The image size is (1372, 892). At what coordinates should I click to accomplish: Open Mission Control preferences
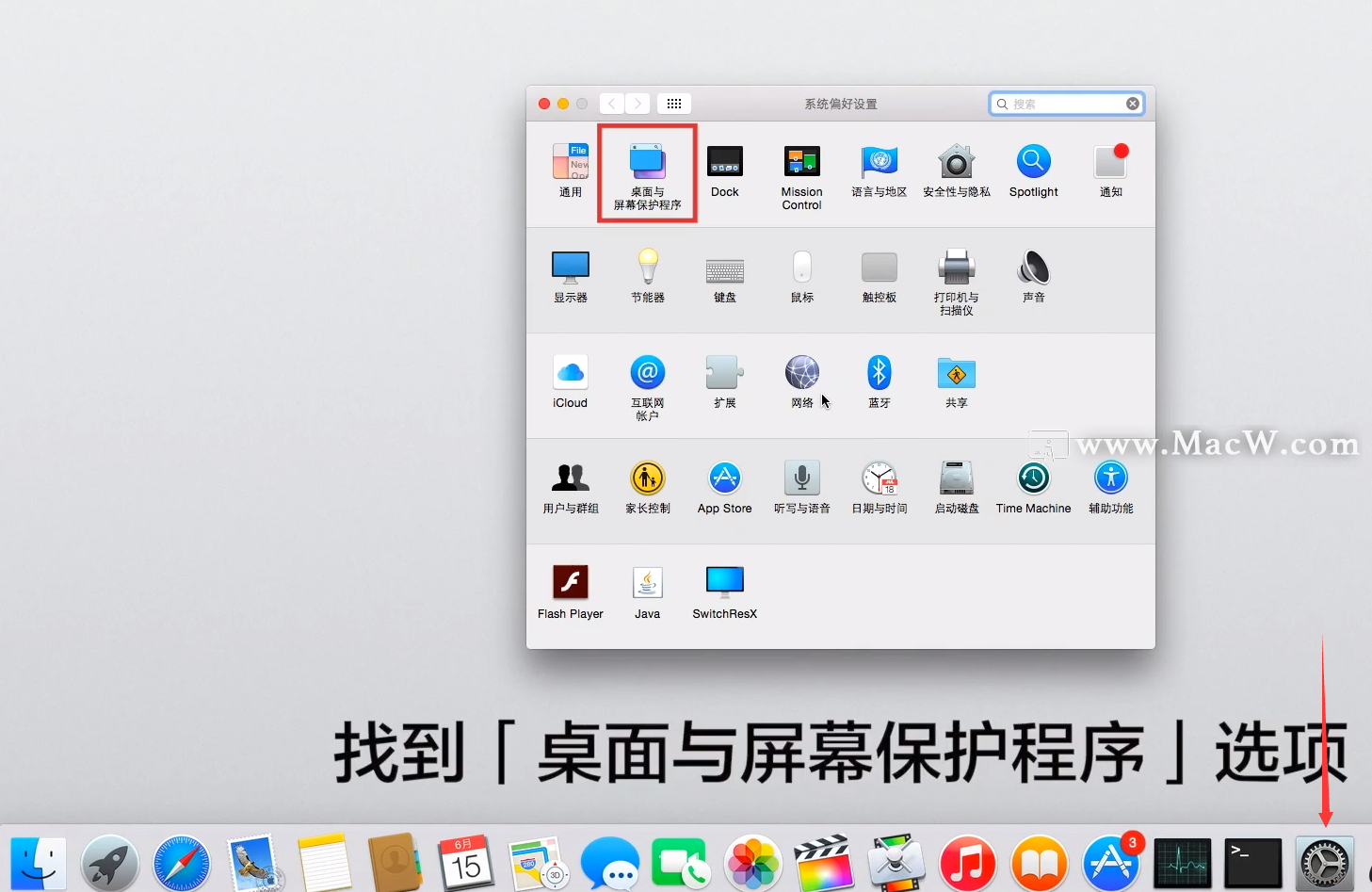pos(802,175)
